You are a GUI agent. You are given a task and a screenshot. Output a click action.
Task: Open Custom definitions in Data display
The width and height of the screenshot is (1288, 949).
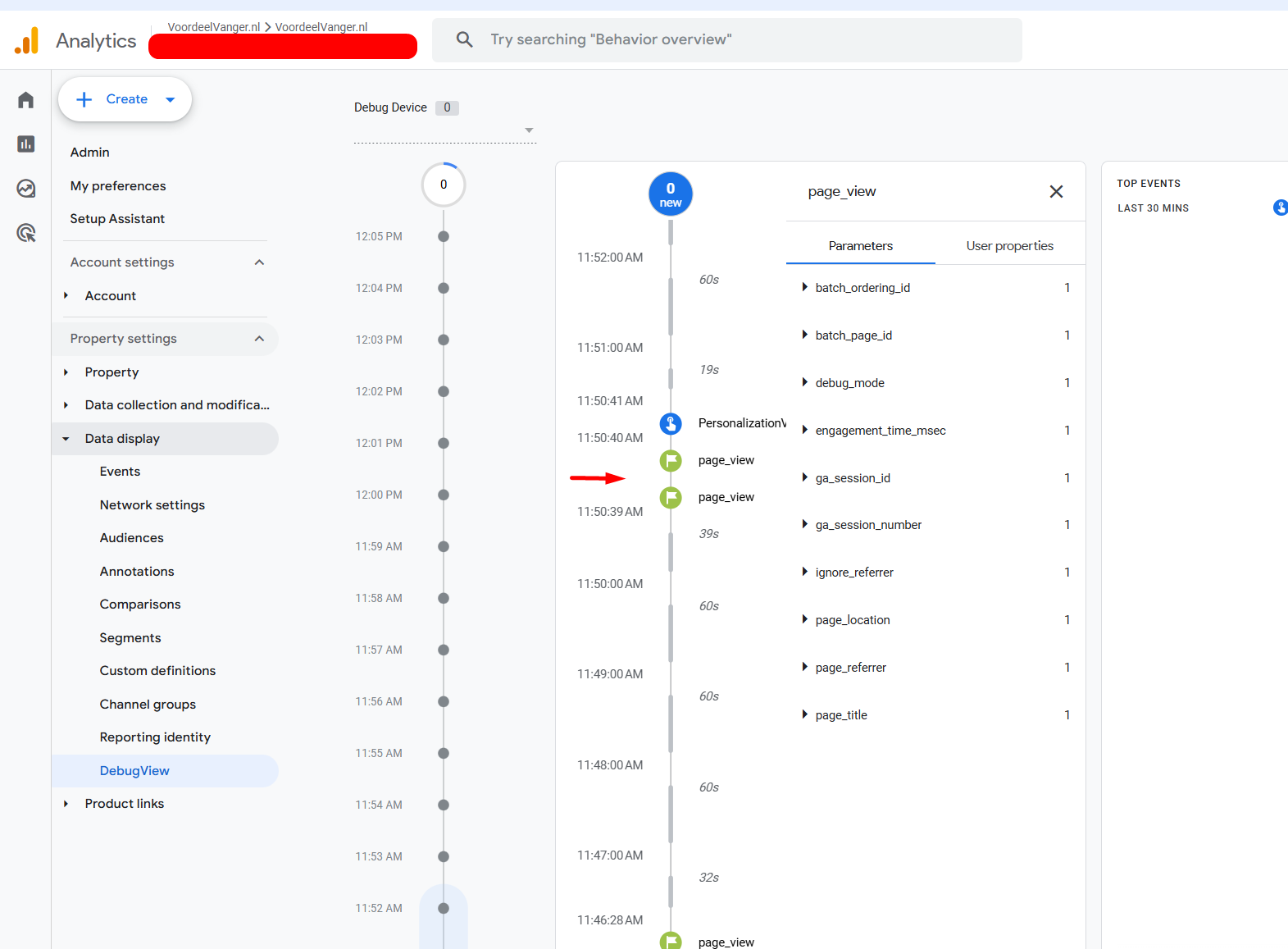click(157, 671)
